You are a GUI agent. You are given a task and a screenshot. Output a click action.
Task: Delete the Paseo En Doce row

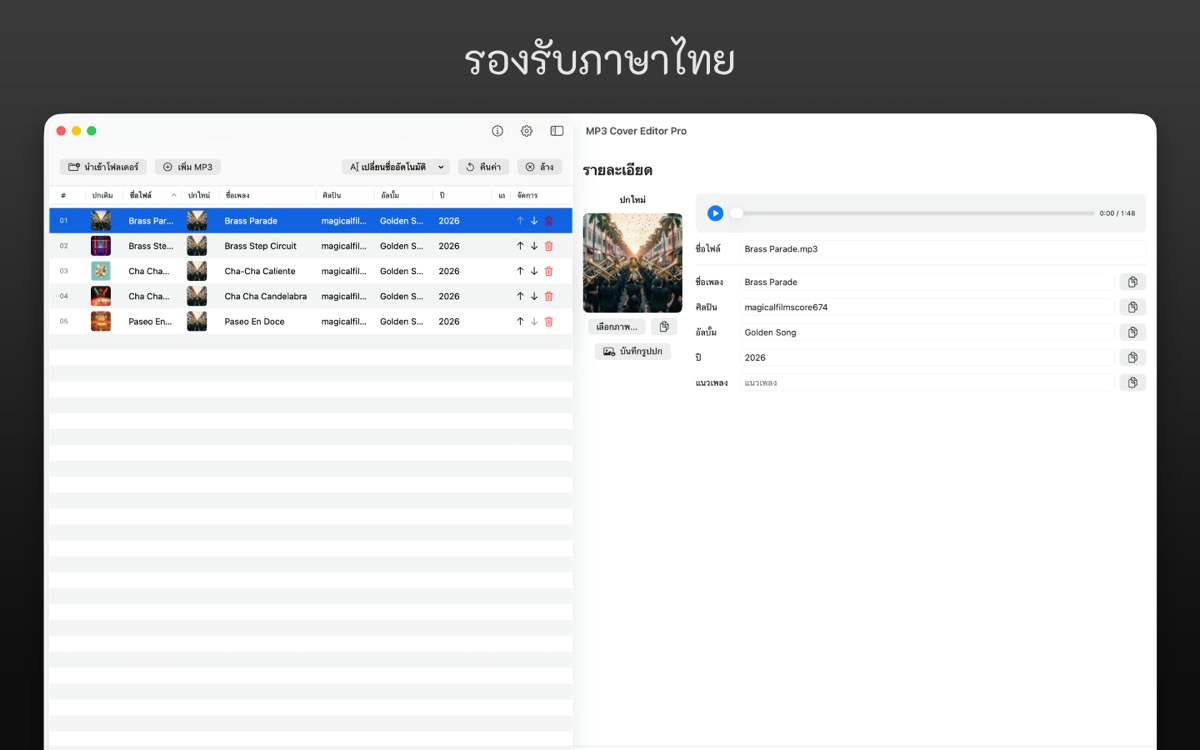[x=549, y=321]
